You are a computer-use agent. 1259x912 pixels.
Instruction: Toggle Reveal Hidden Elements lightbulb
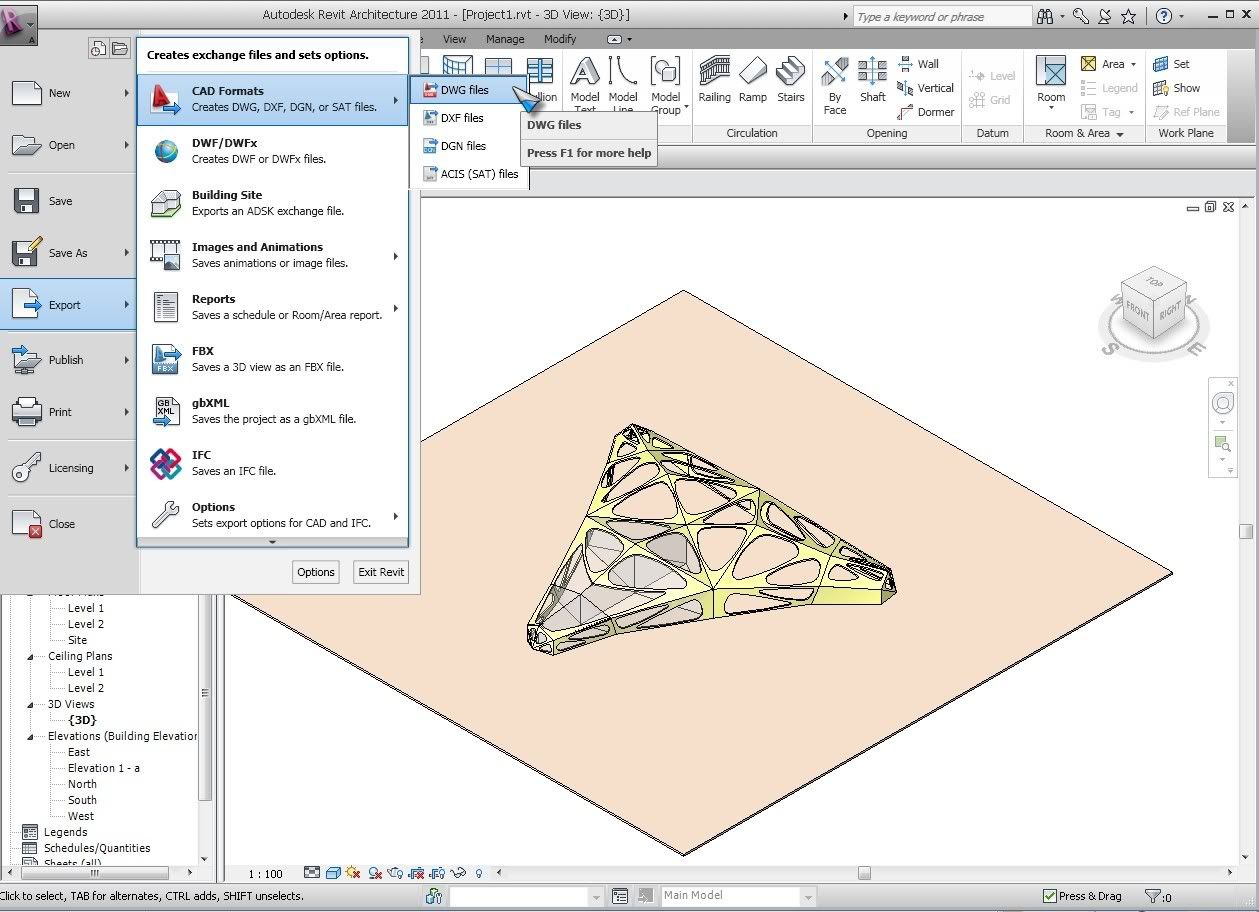[479, 873]
